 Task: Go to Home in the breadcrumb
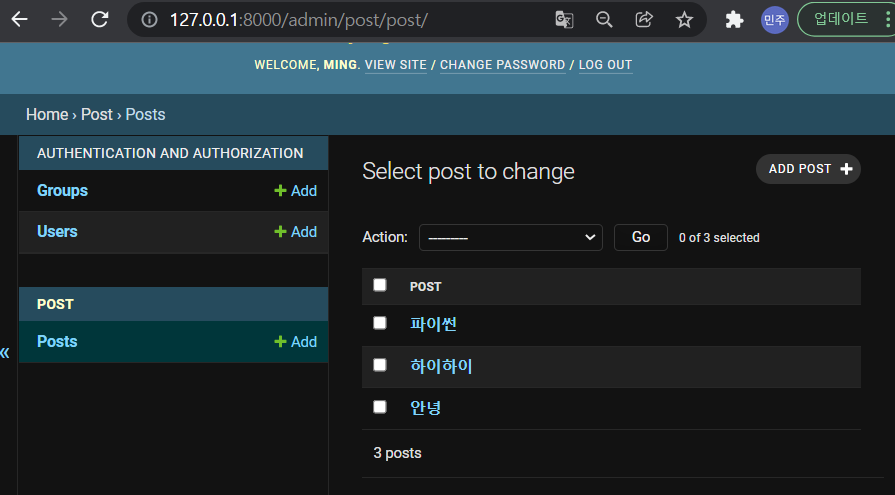tap(47, 114)
